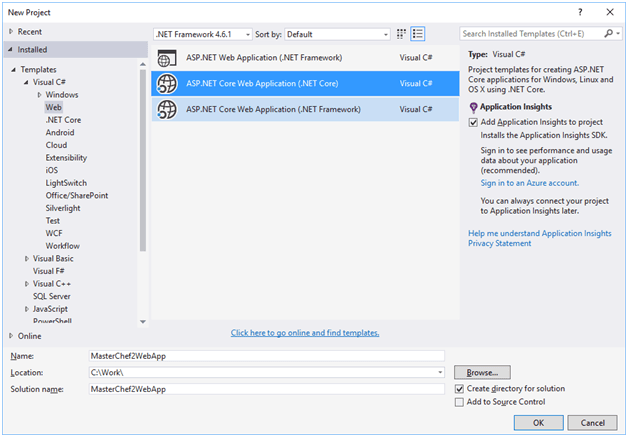Select the Cloud category

tap(56, 145)
